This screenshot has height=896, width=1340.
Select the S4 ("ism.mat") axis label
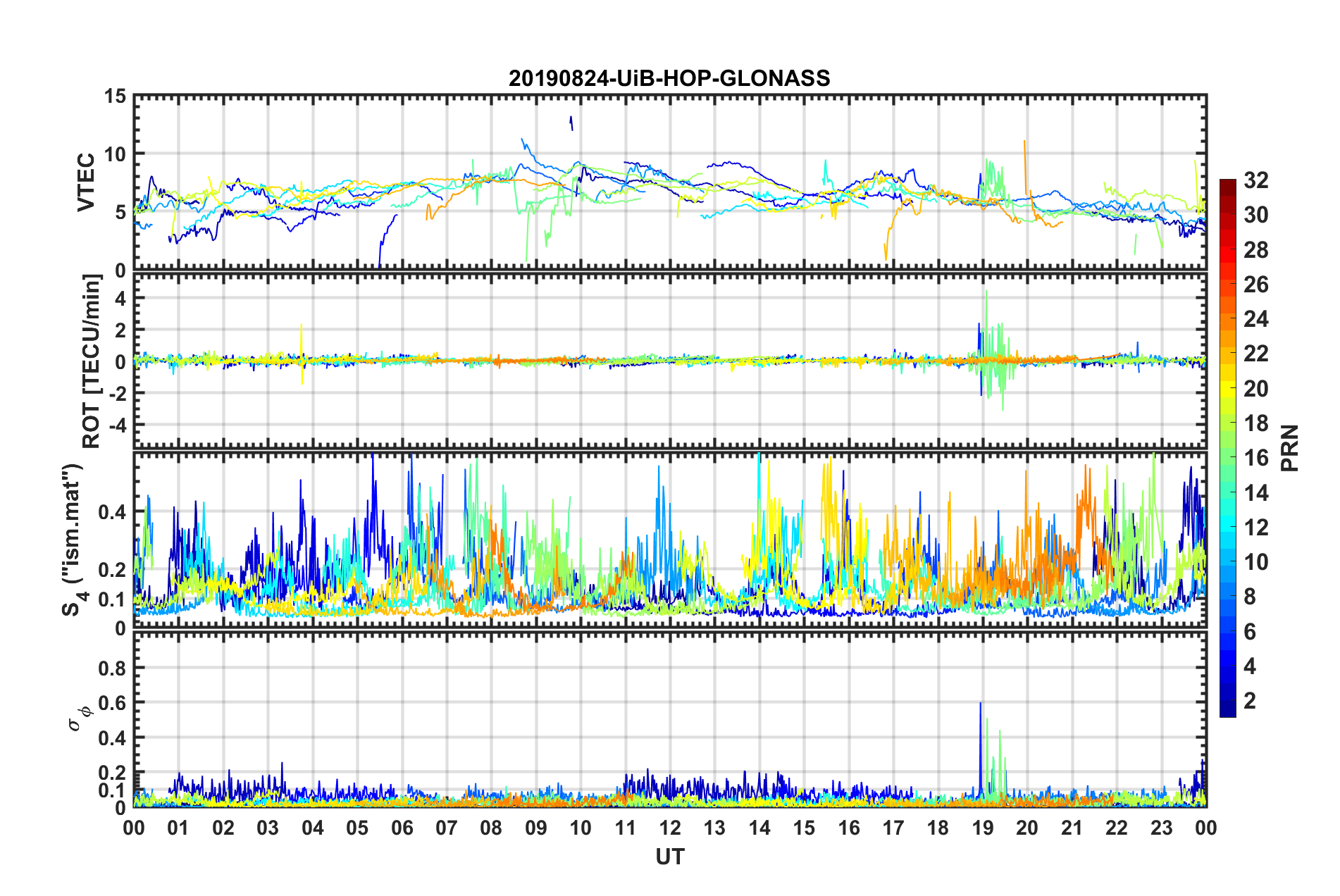coord(73,540)
